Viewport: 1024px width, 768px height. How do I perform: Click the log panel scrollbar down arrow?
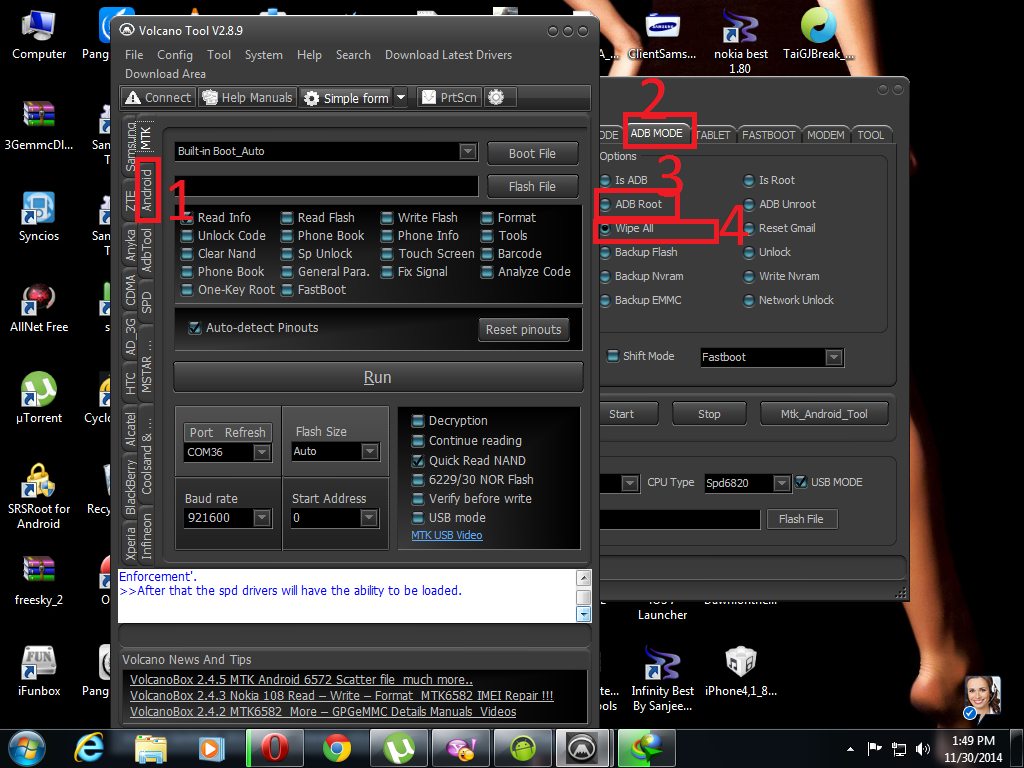pyautogui.click(x=583, y=614)
